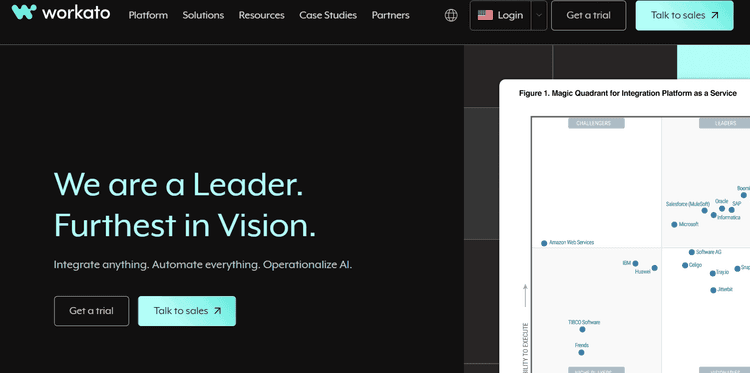Click the Login button

[x=501, y=15]
